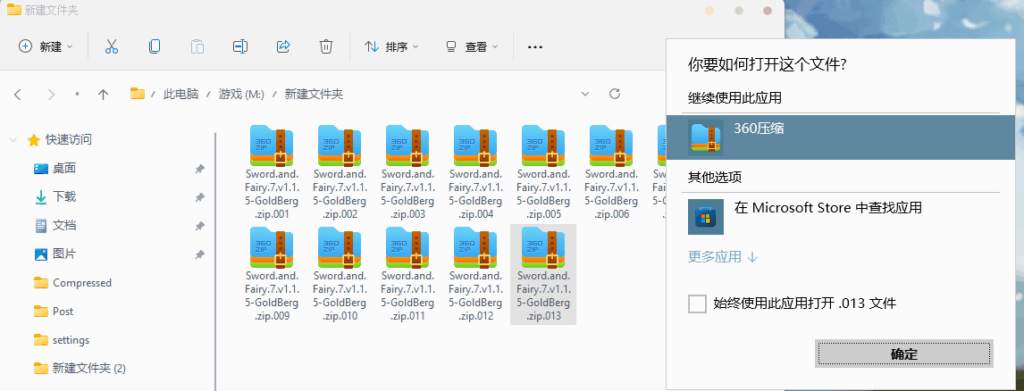Viewport: 1024px width, 391px height.
Task: Click 游戏 (M:) in the address path
Action: click(x=241, y=94)
